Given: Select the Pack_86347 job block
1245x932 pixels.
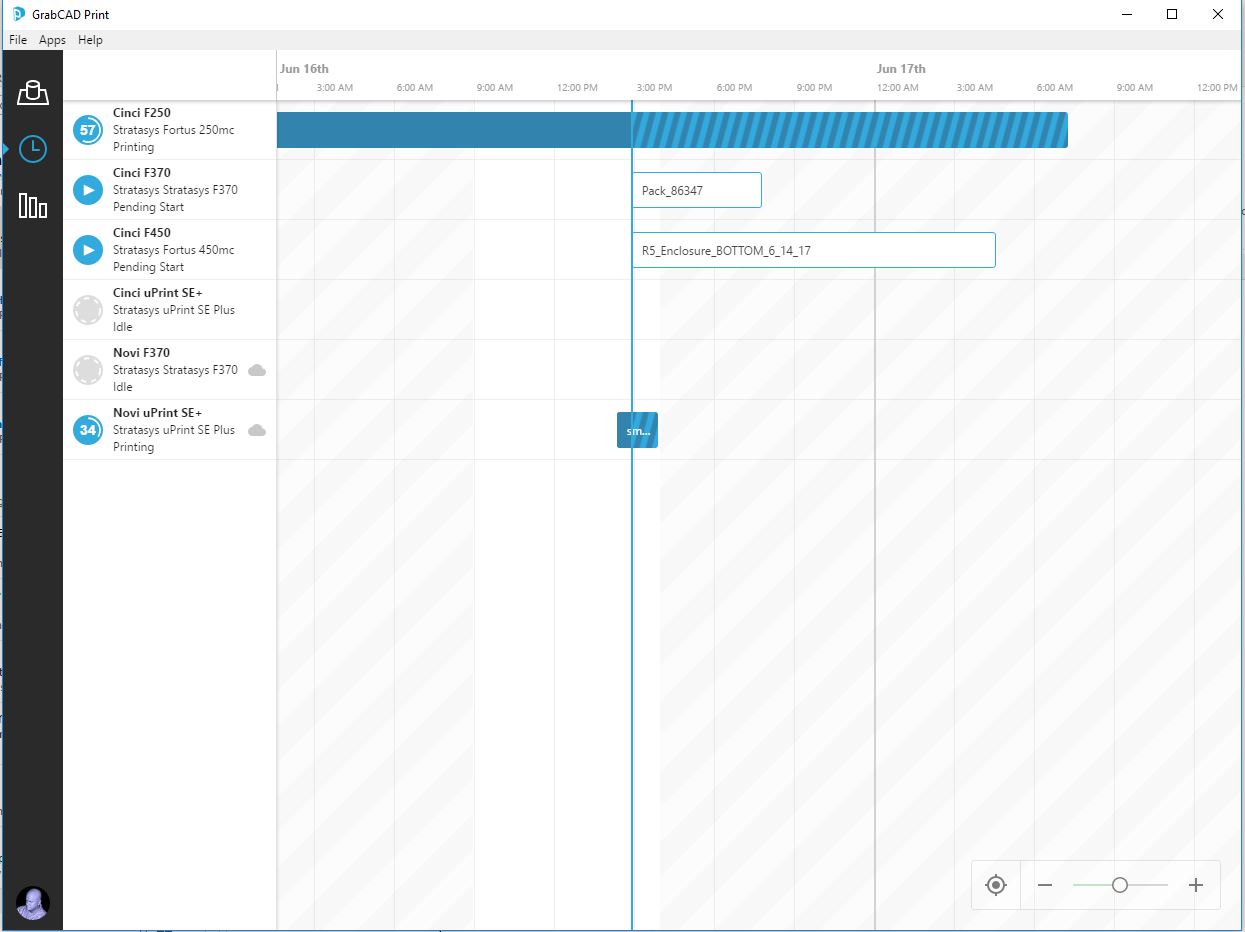Looking at the screenshot, I should coord(697,190).
